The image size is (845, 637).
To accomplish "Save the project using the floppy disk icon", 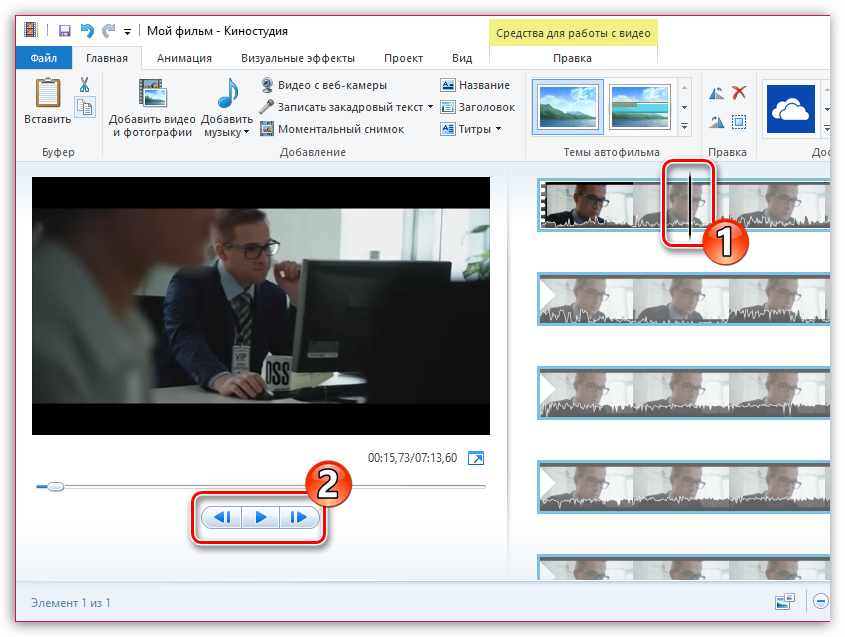I will click(x=65, y=31).
